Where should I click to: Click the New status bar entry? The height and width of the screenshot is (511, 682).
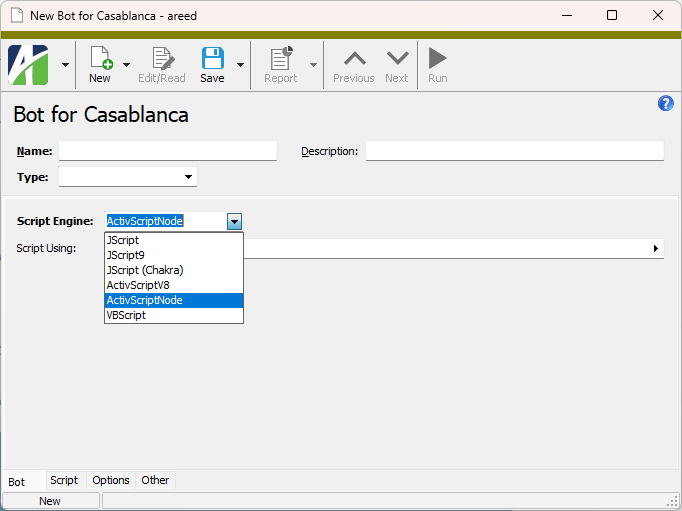point(50,501)
